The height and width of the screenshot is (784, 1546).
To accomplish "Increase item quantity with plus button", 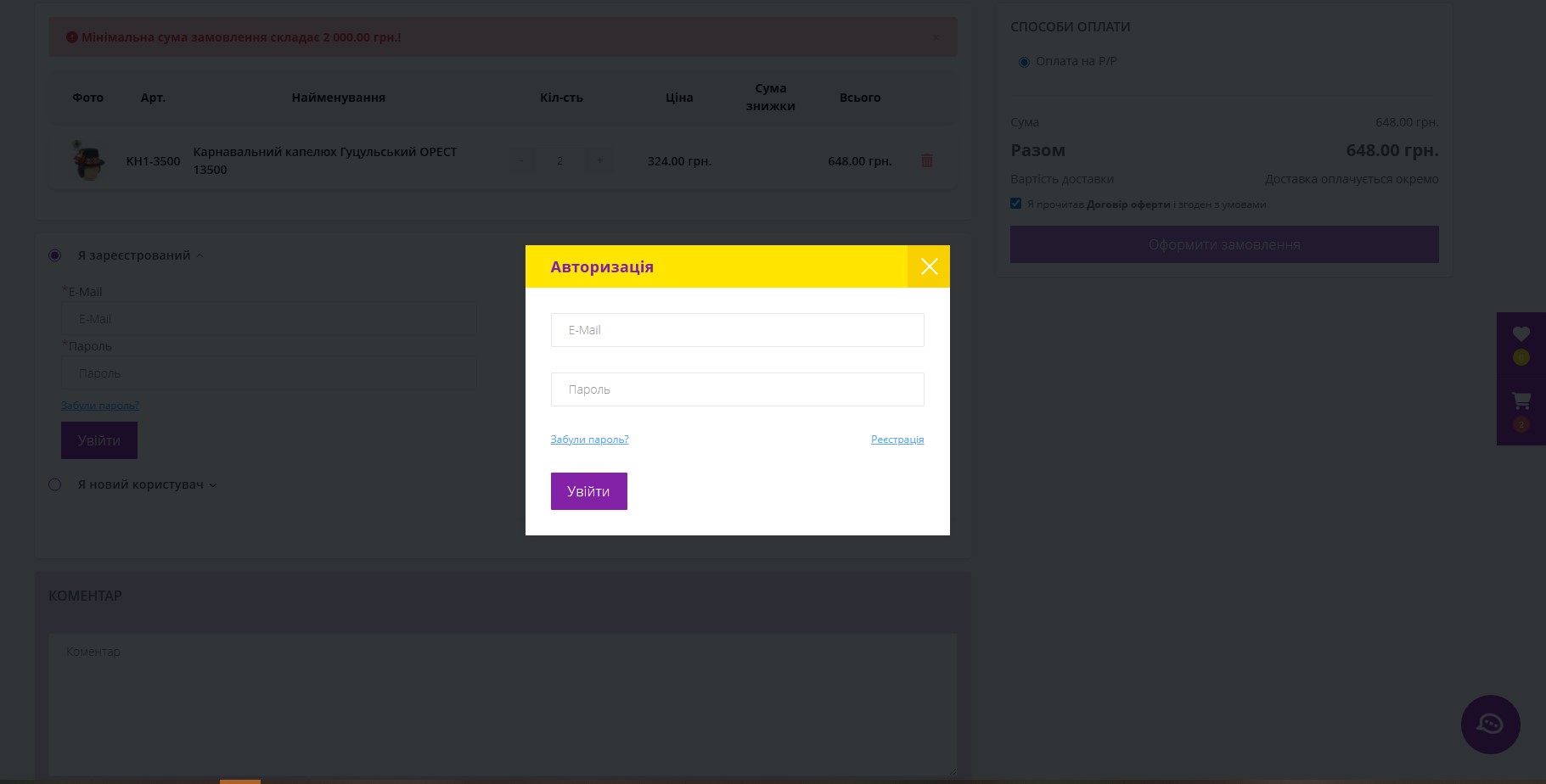I will [x=599, y=160].
